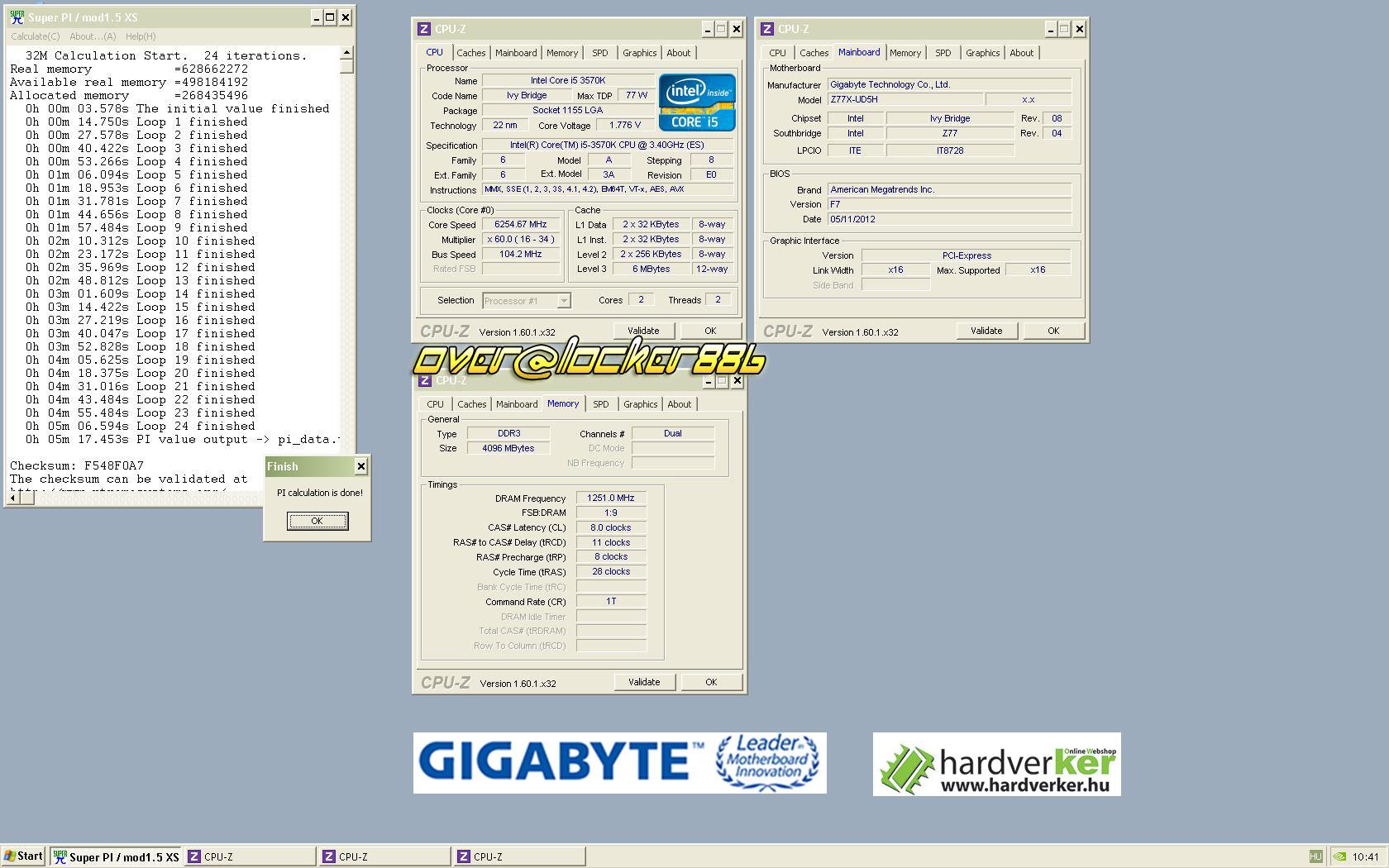Click the Core Speed 6254.67 MHz value
This screenshot has height=868, width=1389.
[521, 225]
